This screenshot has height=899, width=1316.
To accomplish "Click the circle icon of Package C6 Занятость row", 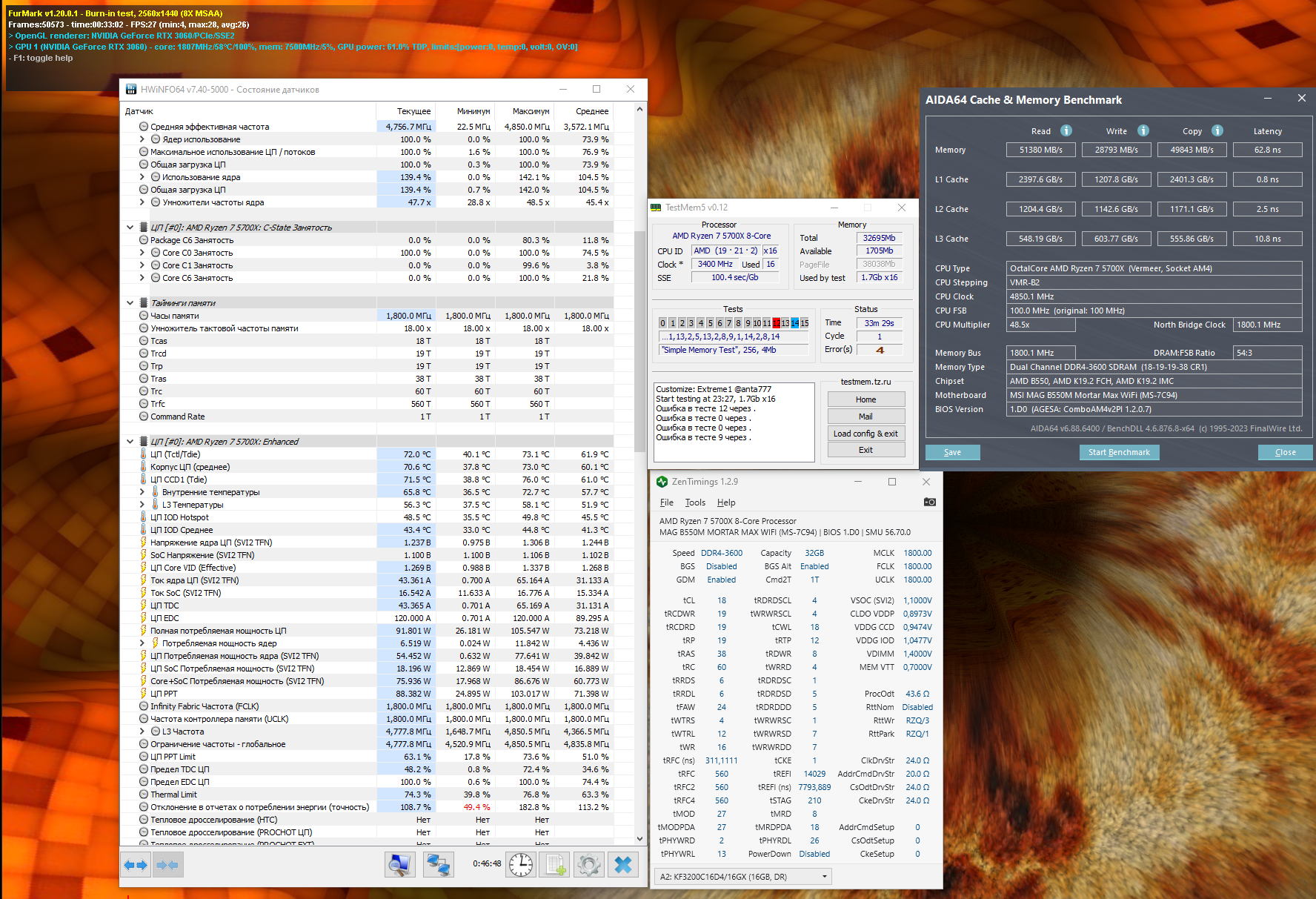I will click(144, 240).
